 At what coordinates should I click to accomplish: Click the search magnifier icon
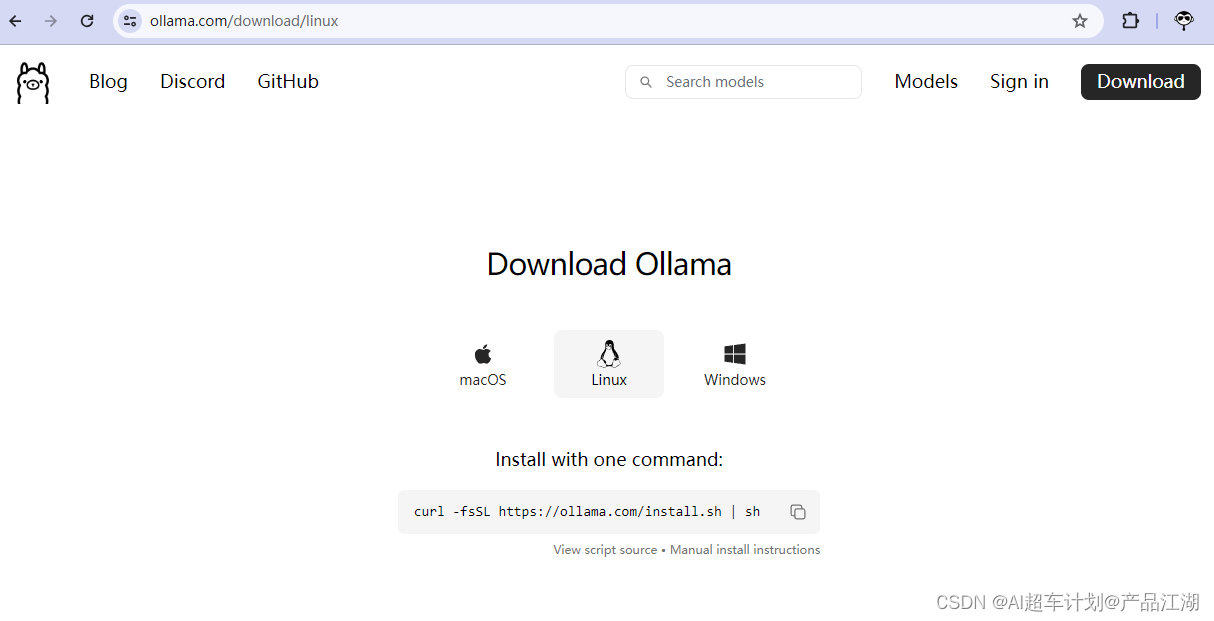tap(646, 82)
